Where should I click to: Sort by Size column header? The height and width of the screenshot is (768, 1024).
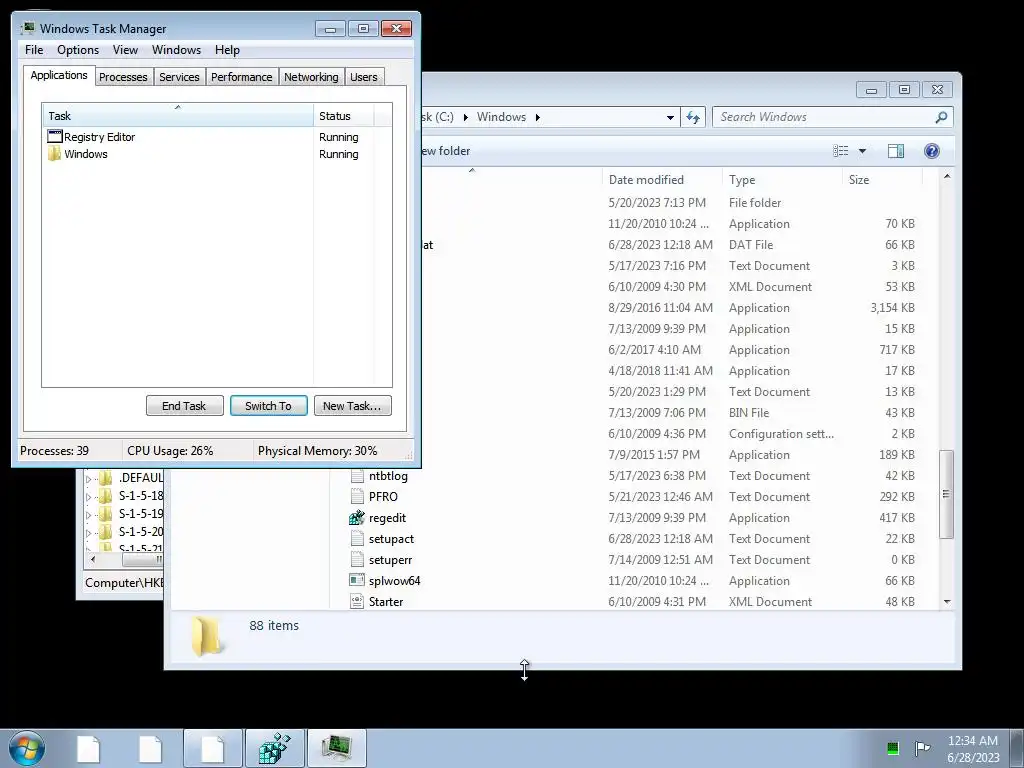coord(882,180)
